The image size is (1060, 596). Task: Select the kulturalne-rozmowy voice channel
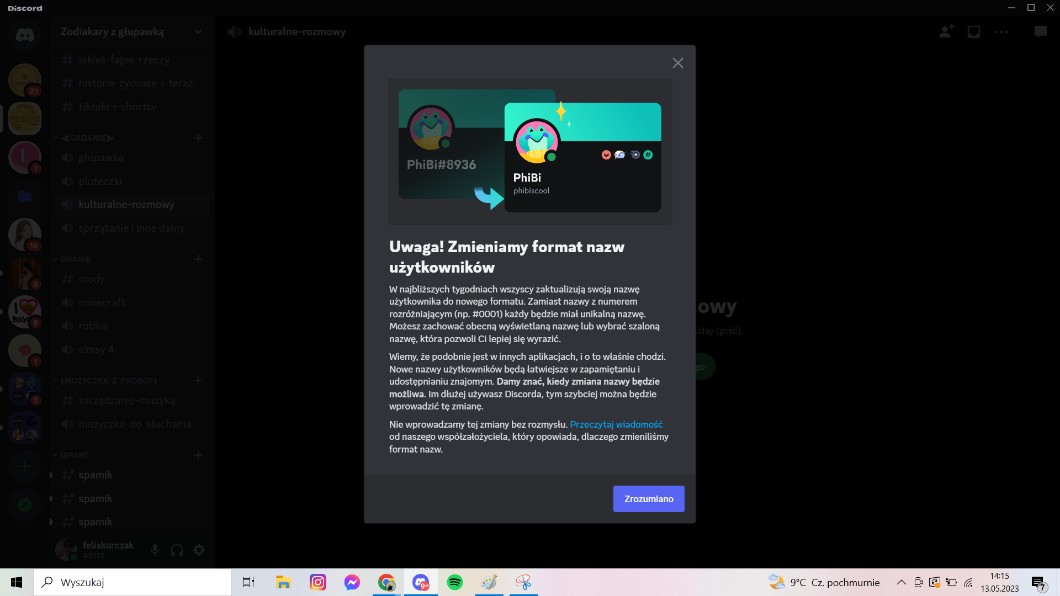point(126,205)
